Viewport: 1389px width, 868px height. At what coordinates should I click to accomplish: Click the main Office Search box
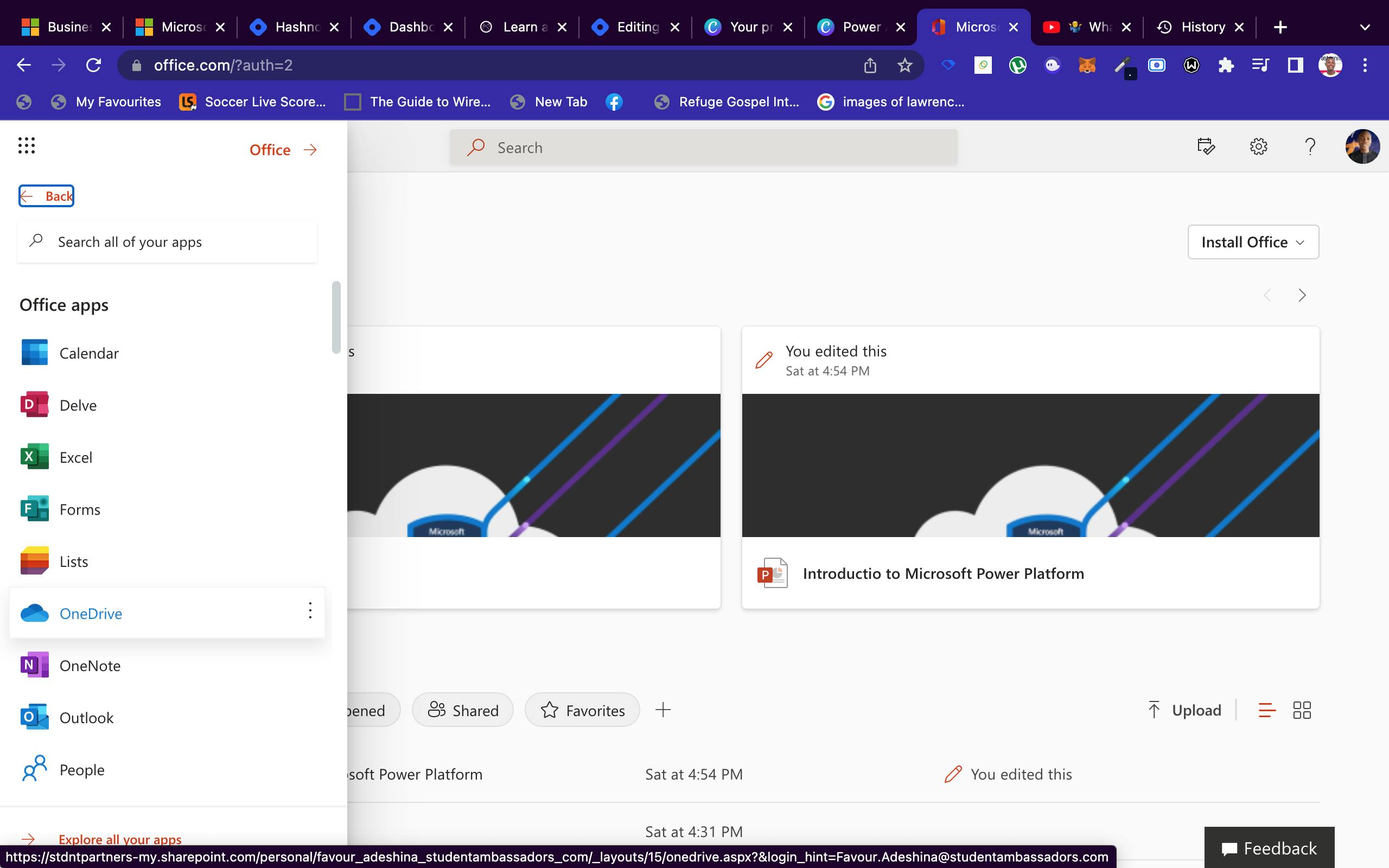[704, 148]
